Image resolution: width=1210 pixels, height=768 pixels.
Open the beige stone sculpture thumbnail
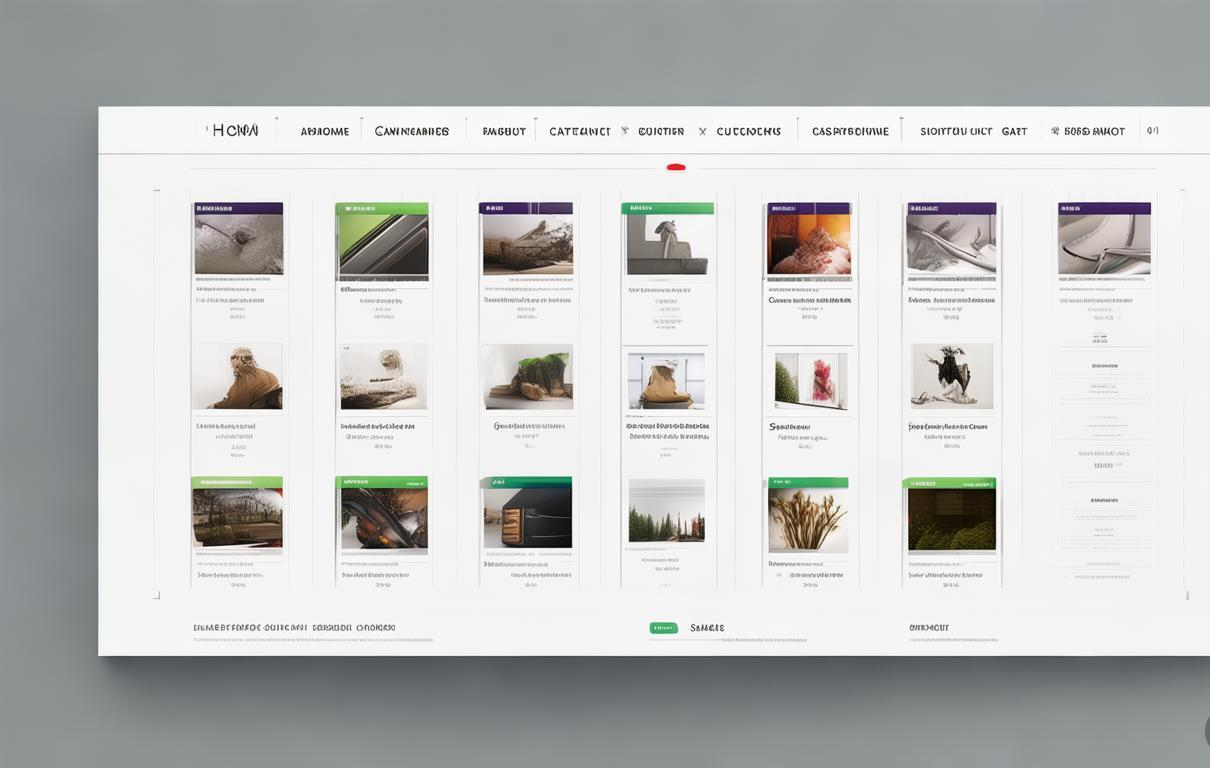(383, 377)
